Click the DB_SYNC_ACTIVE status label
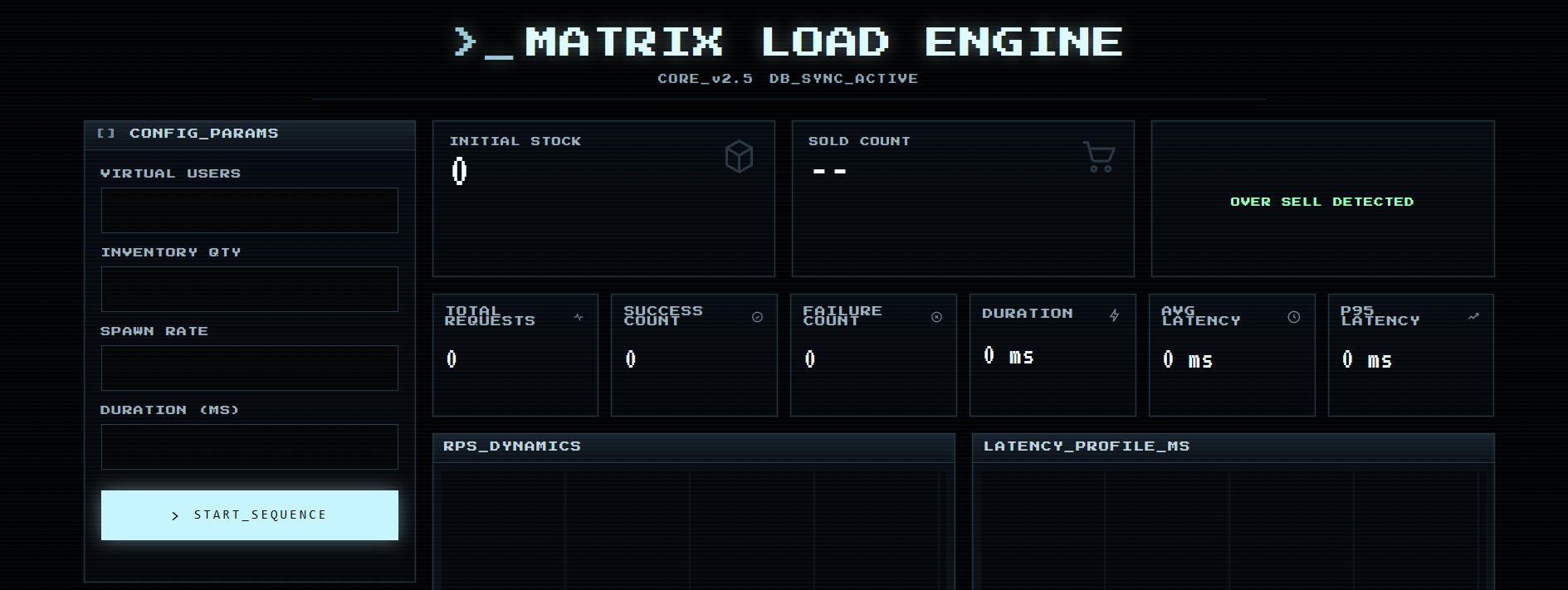Screen dimensions: 1568x590 [843, 79]
